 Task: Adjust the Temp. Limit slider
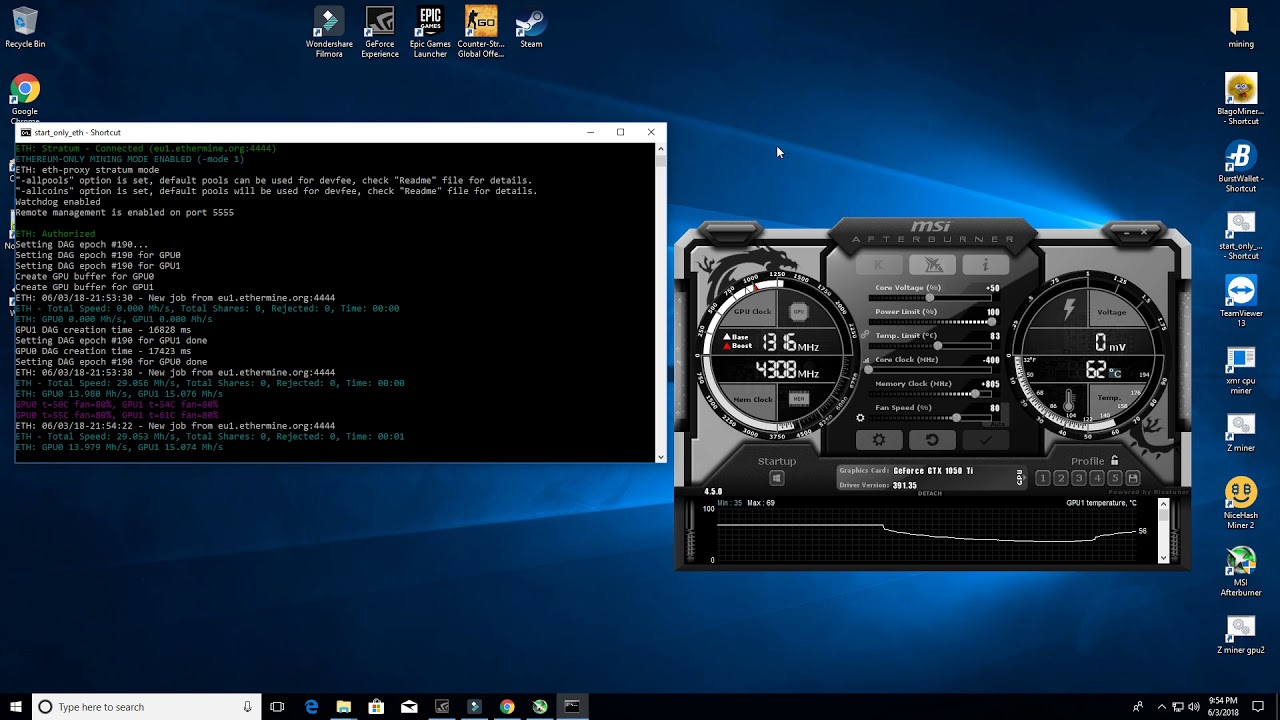point(931,346)
